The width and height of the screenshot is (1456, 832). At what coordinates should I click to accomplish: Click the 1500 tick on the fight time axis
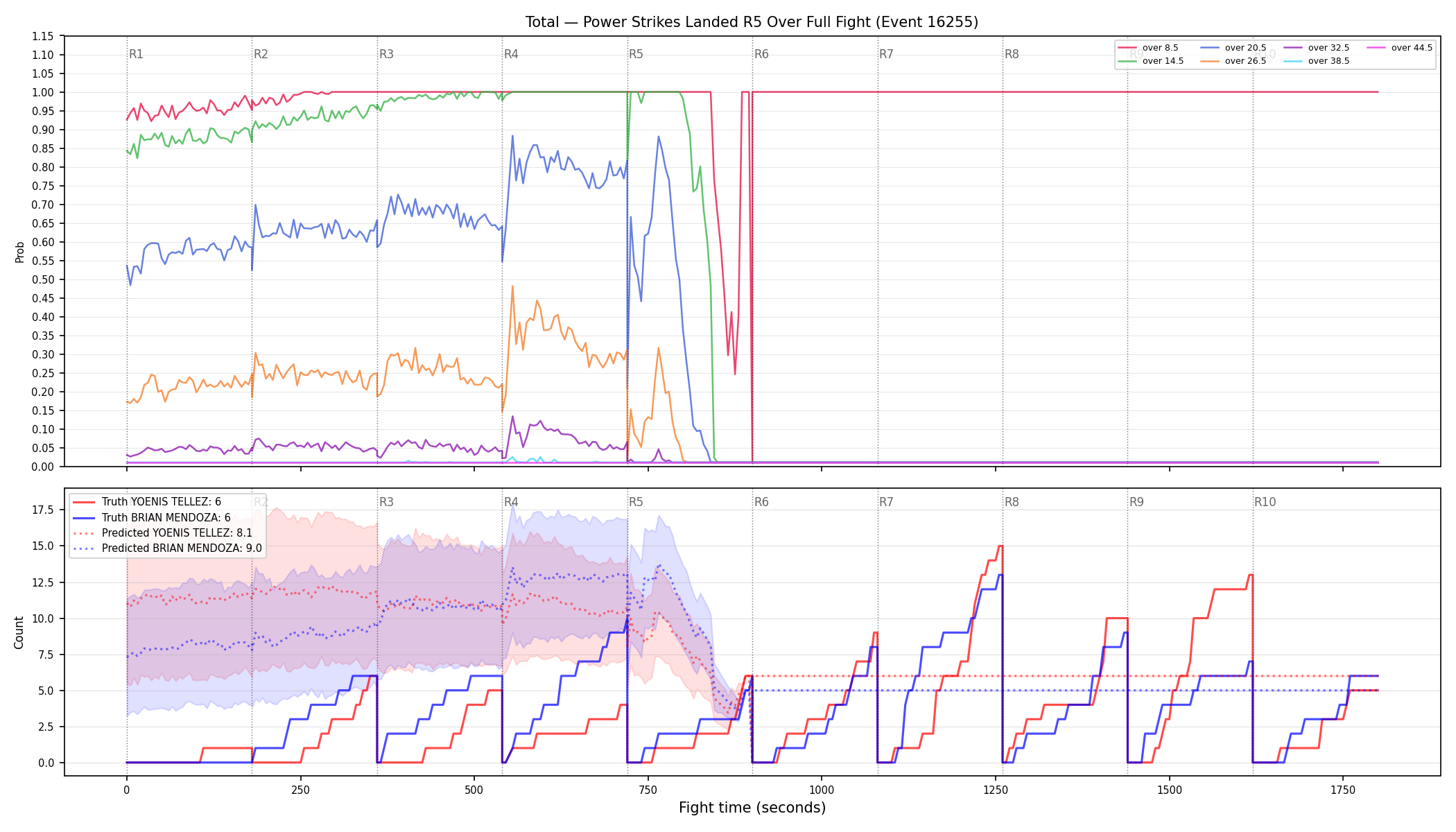1170,790
